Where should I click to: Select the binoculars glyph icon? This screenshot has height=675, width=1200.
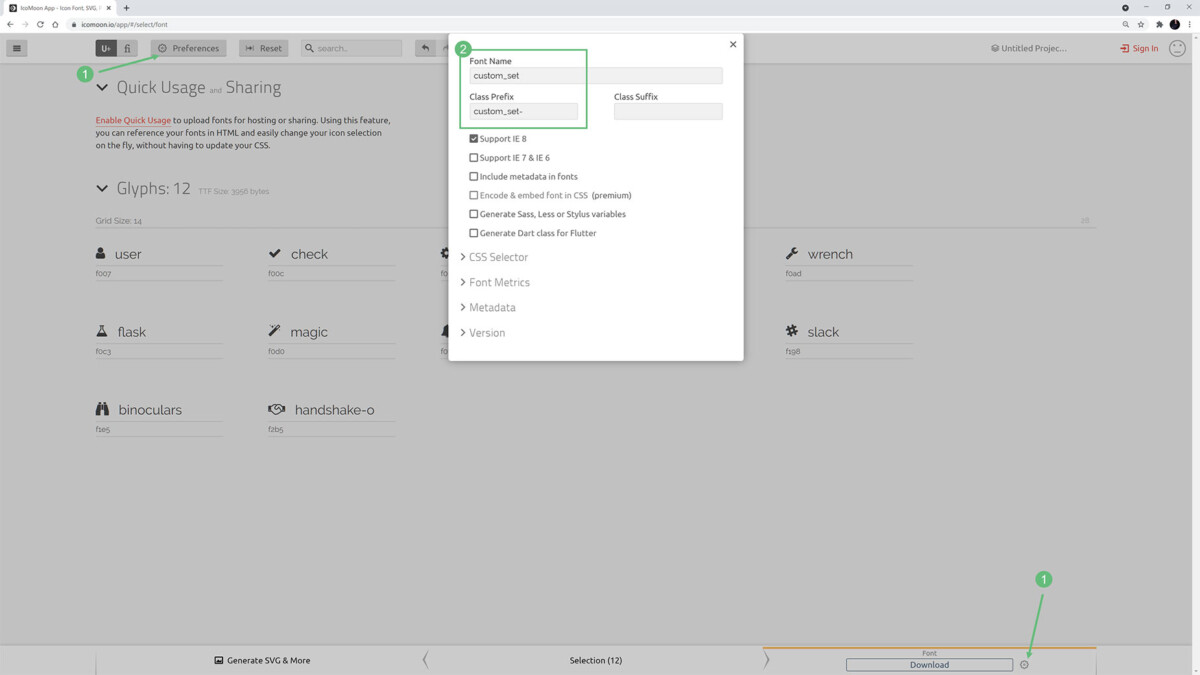point(101,408)
